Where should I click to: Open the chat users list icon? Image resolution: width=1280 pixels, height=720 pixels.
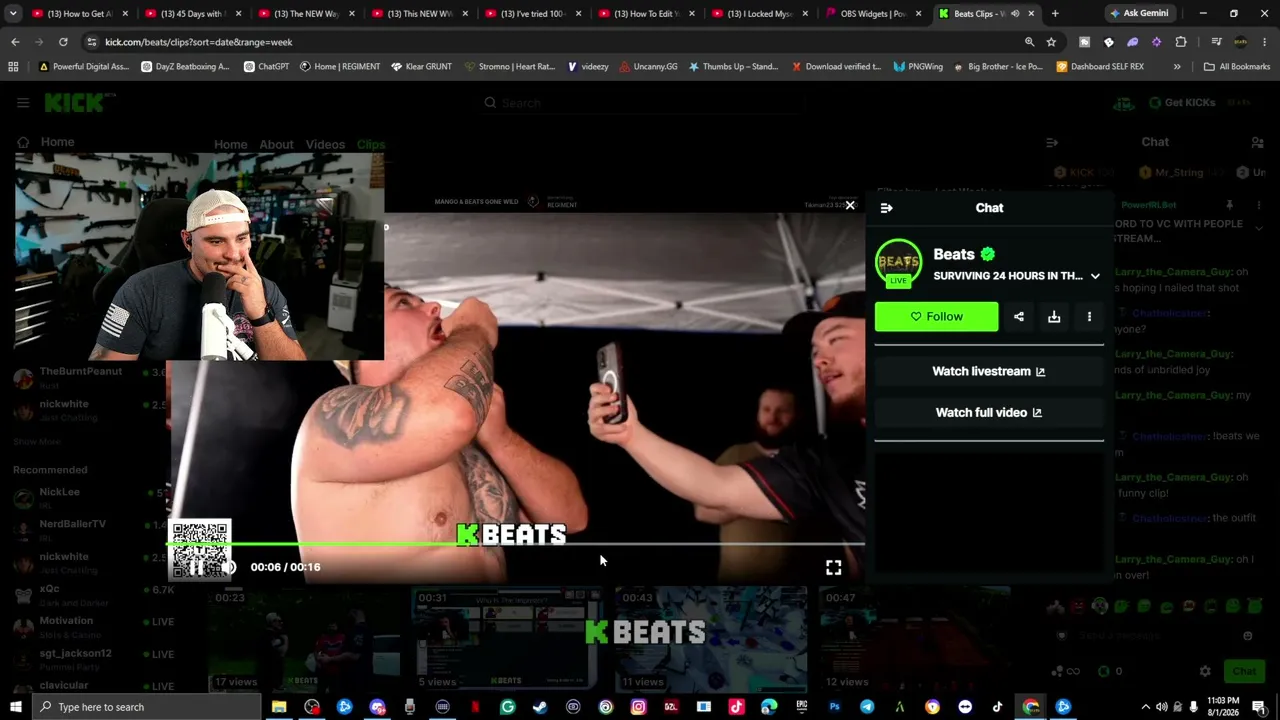click(x=1257, y=143)
